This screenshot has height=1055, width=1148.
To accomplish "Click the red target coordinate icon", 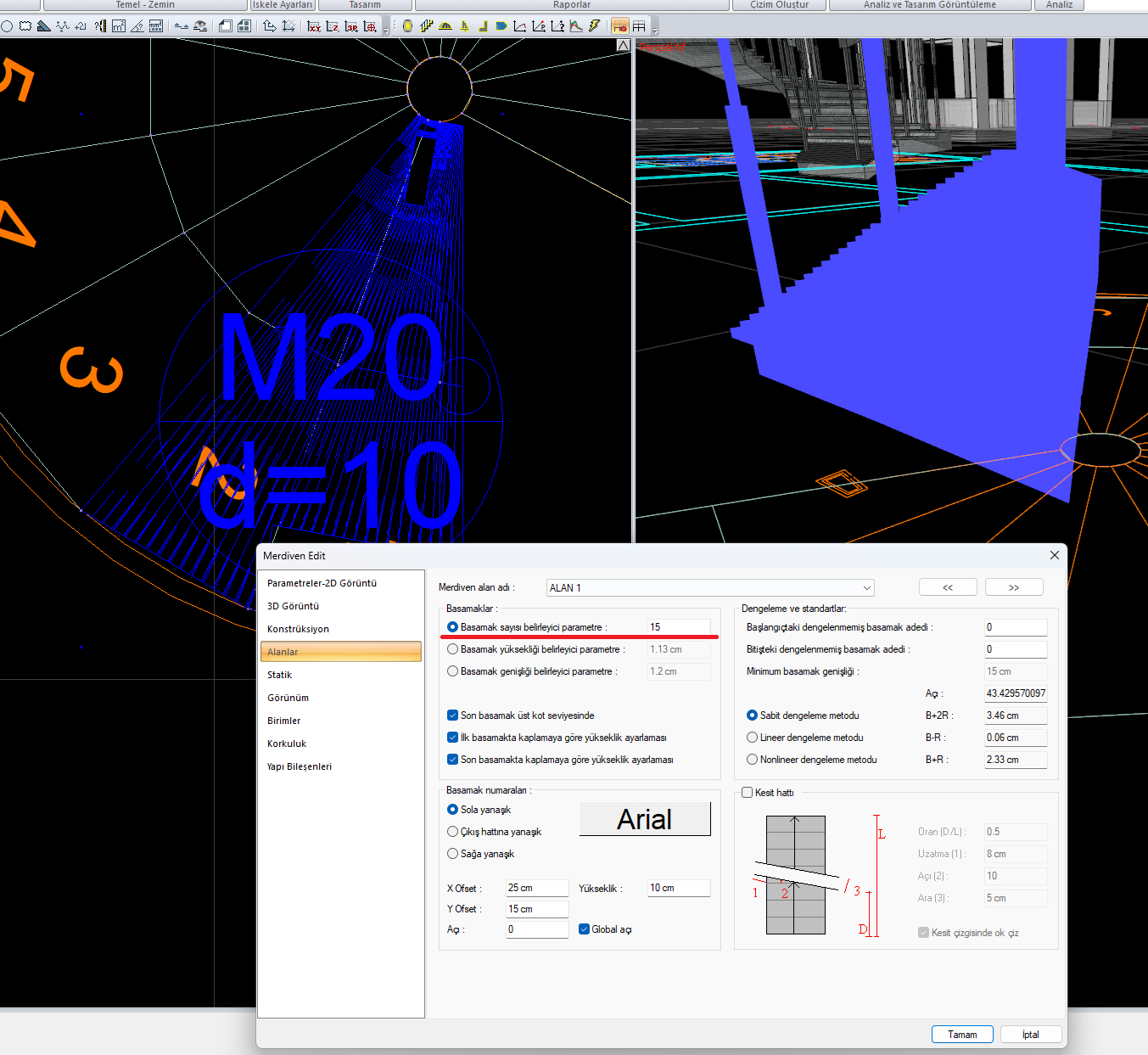I will point(370,26).
